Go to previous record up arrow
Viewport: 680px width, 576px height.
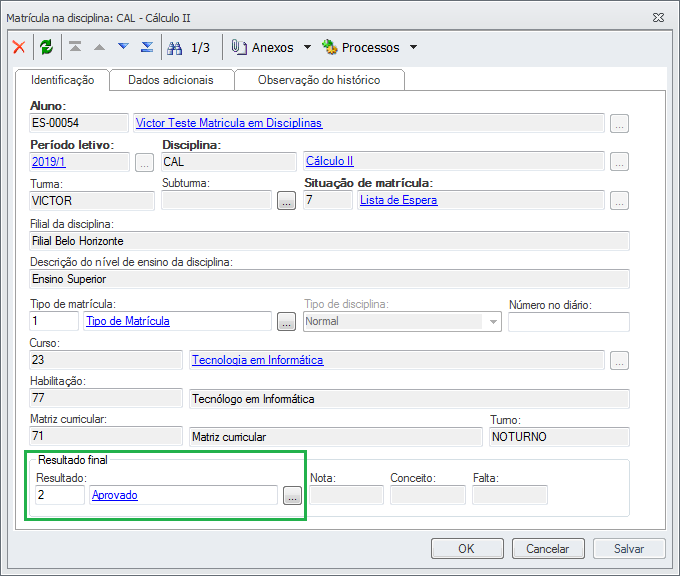[x=99, y=47]
